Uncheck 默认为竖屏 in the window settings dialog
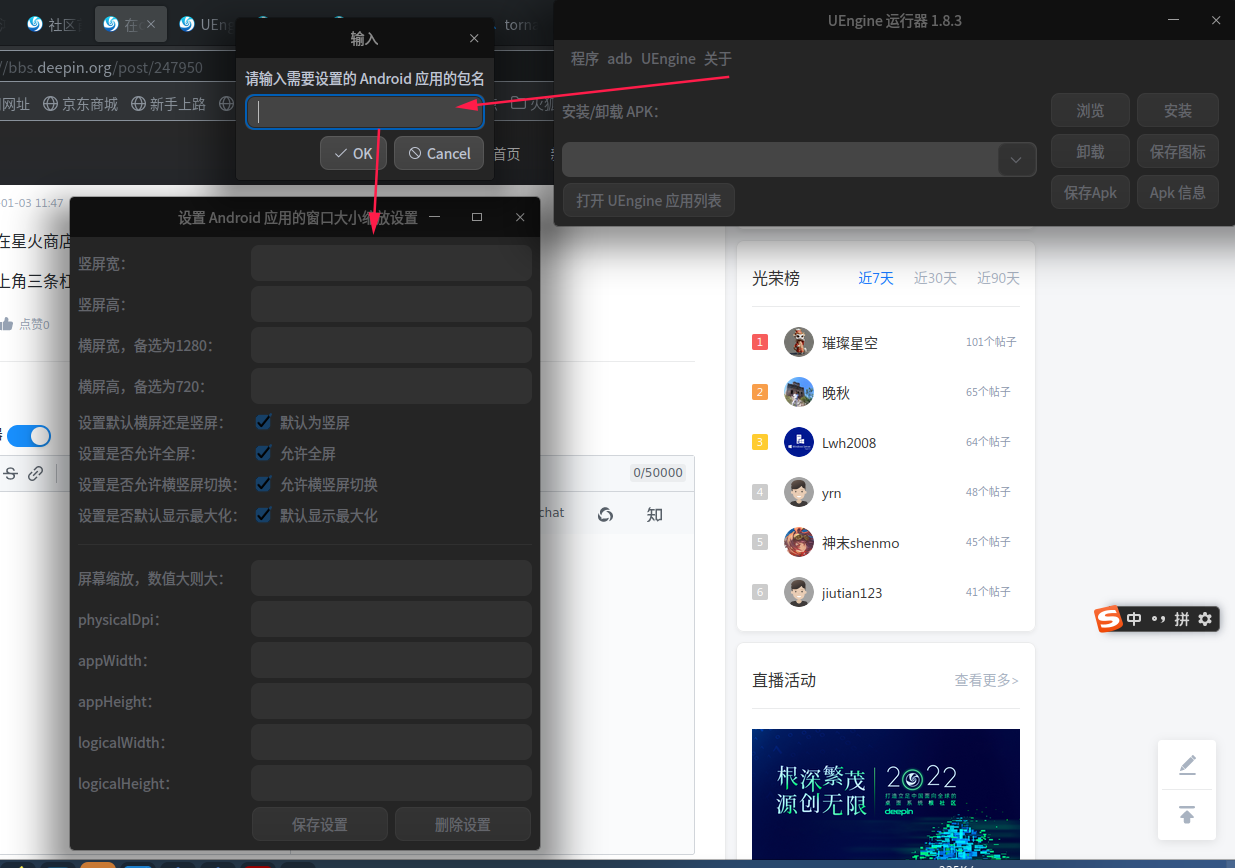This screenshot has height=868, width=1235. (x=263, y=422)
